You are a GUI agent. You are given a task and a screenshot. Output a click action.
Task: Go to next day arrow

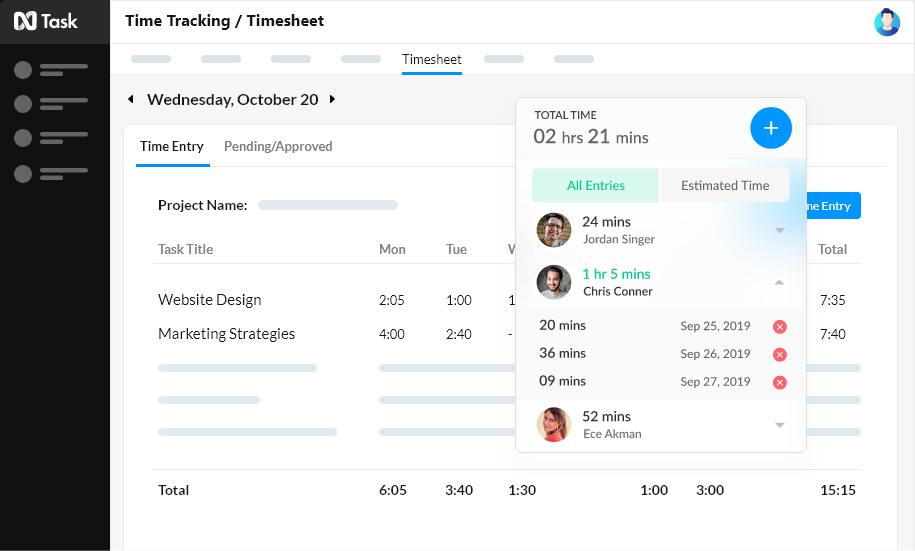(x=333, y=100)
